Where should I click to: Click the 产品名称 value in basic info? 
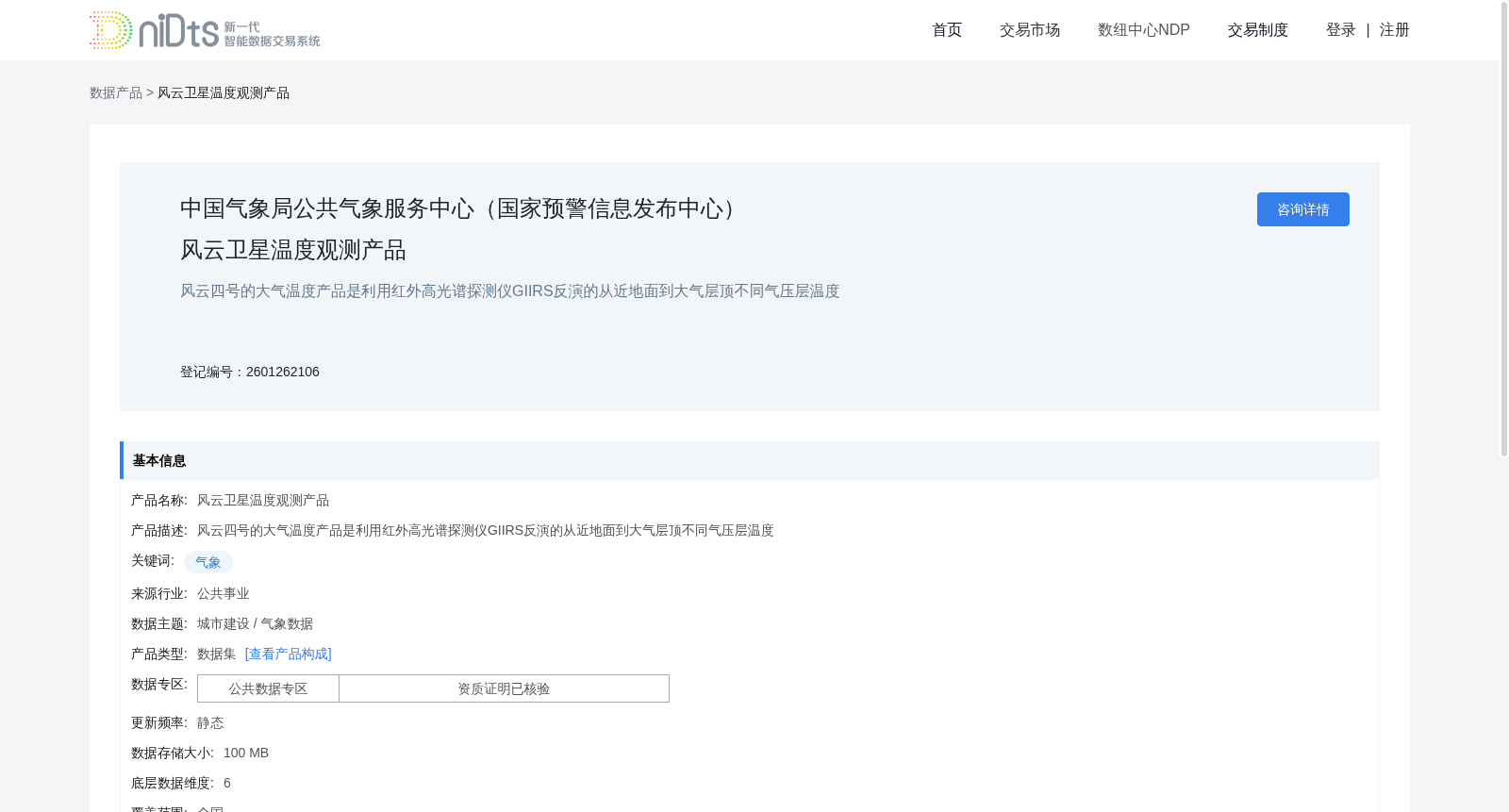pyautogui.click(x=263, y=500)
